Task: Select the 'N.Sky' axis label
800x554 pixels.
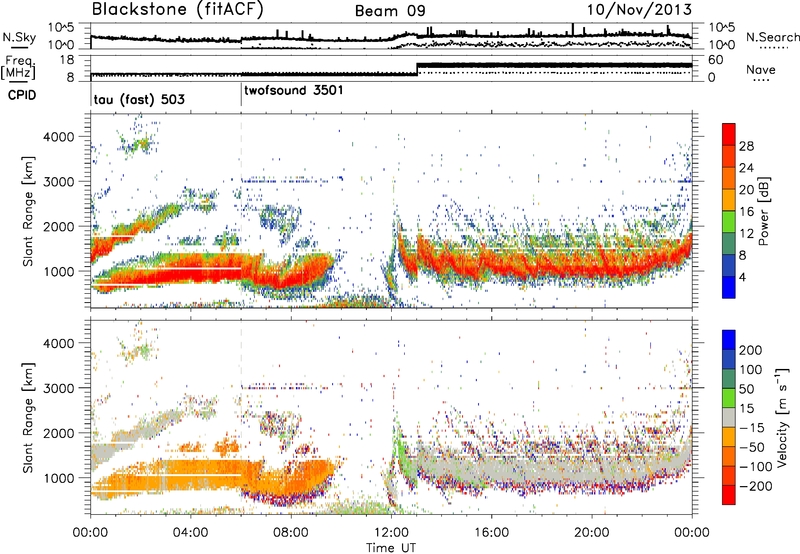Action: point(19,37)
